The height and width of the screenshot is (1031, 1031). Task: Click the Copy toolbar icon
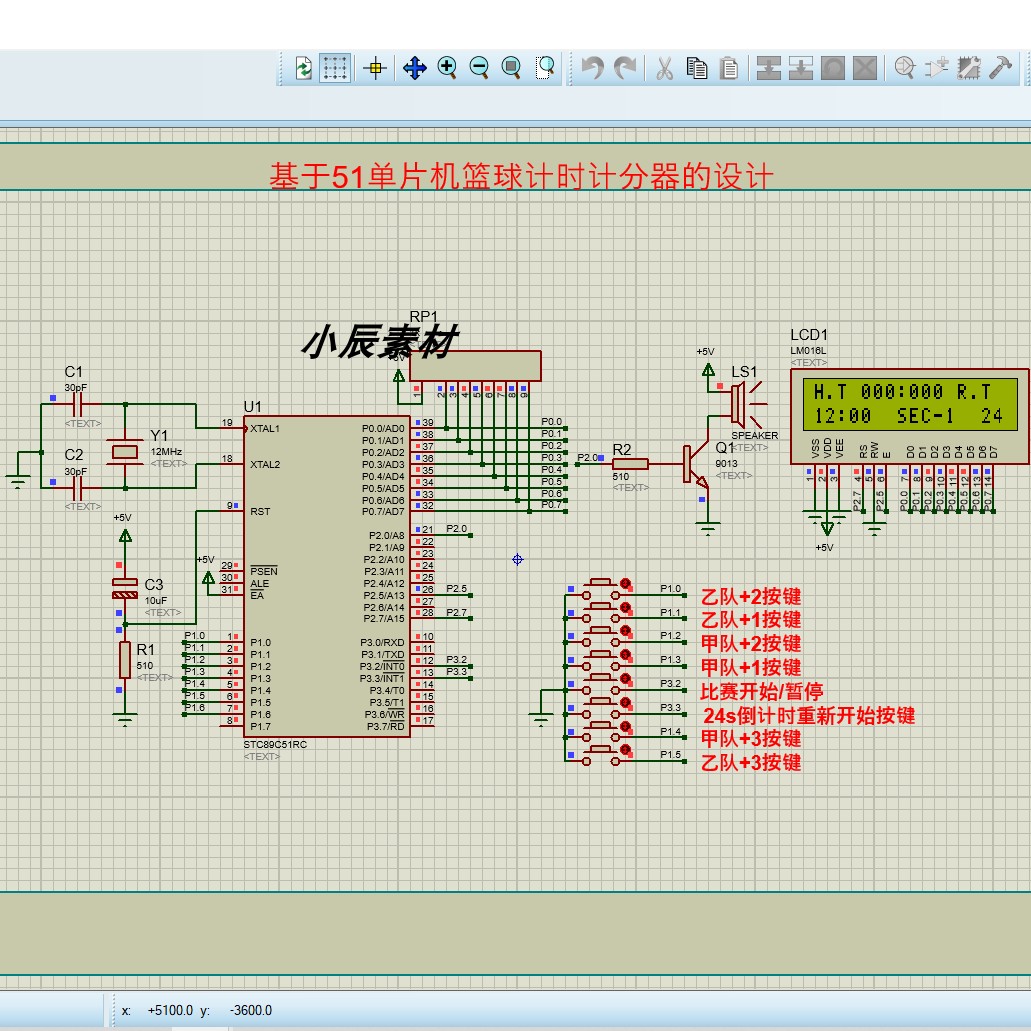696,67
